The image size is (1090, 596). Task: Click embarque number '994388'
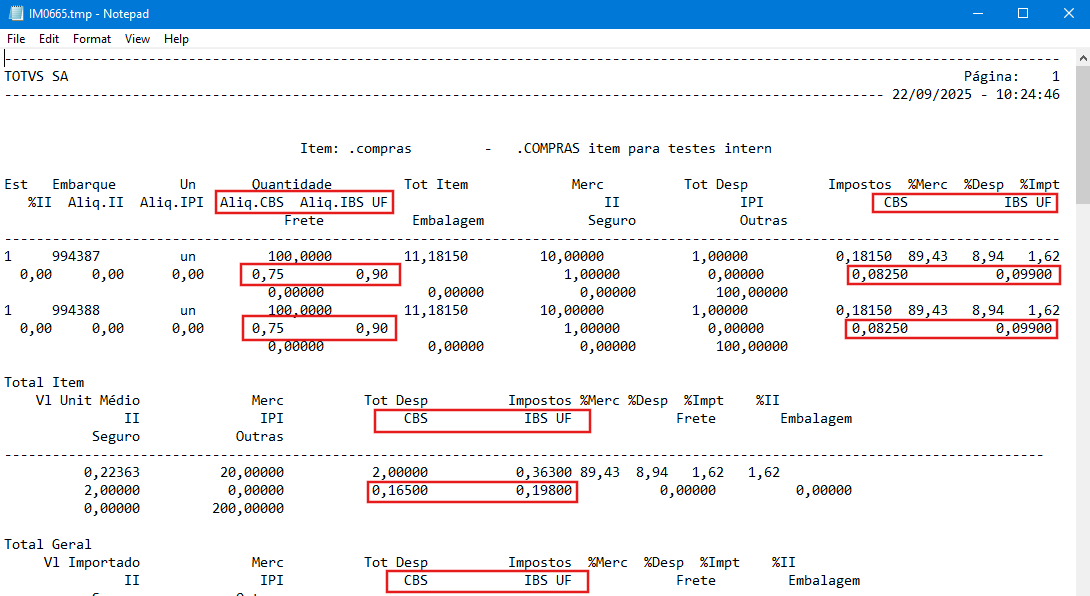pos(76,311)
